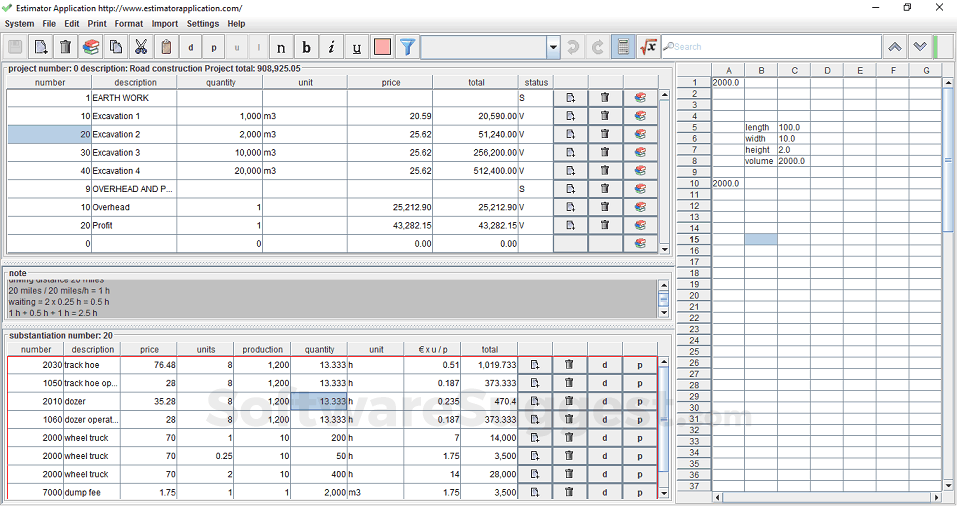Open the Import menu
The width and height of the screenshot is (957, 506).
[165, 23]
